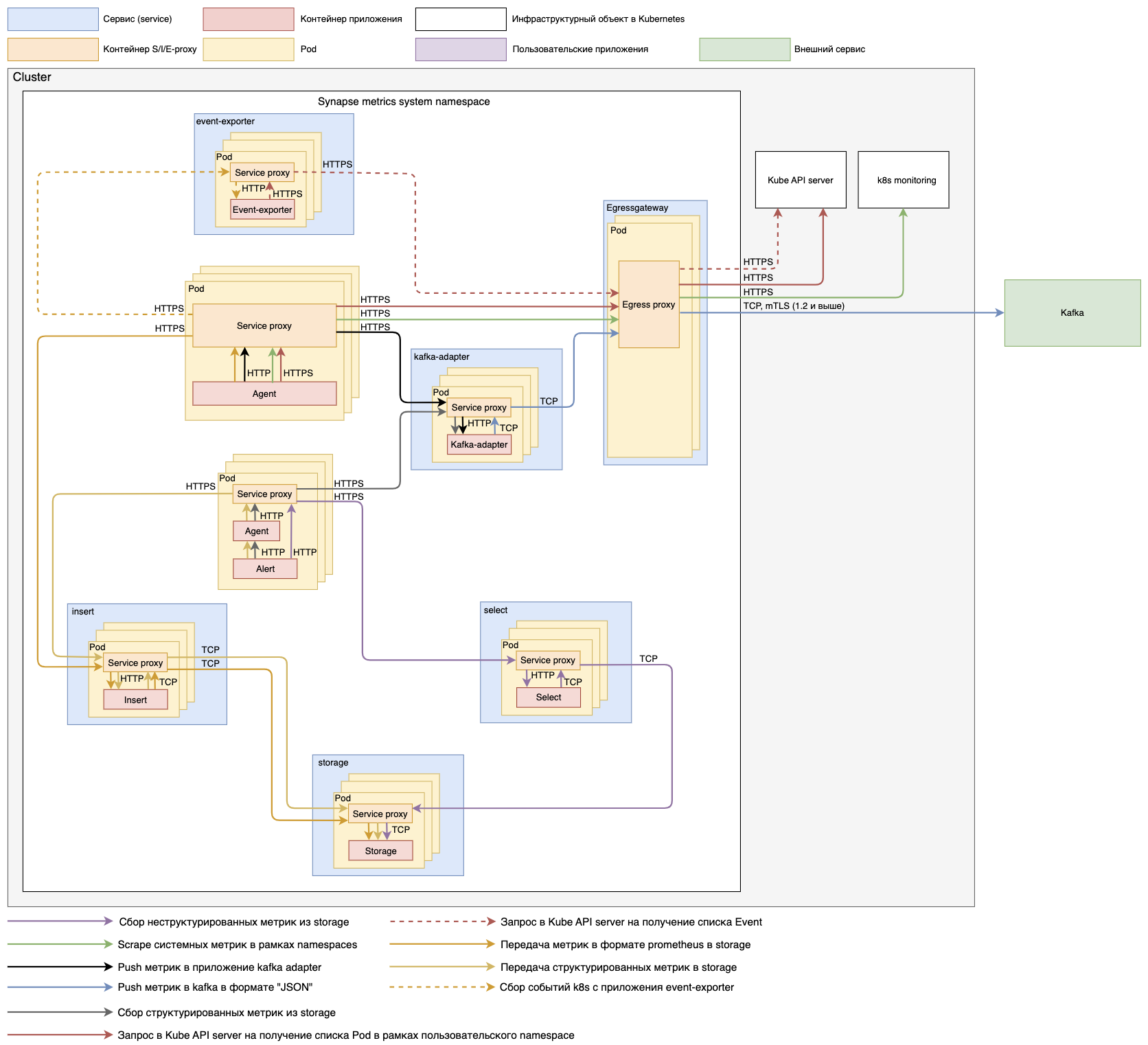Click the pink Контейнер приложения legend swatch
This screenshot has height=1045, width=1148.
[x=248, y=19]
